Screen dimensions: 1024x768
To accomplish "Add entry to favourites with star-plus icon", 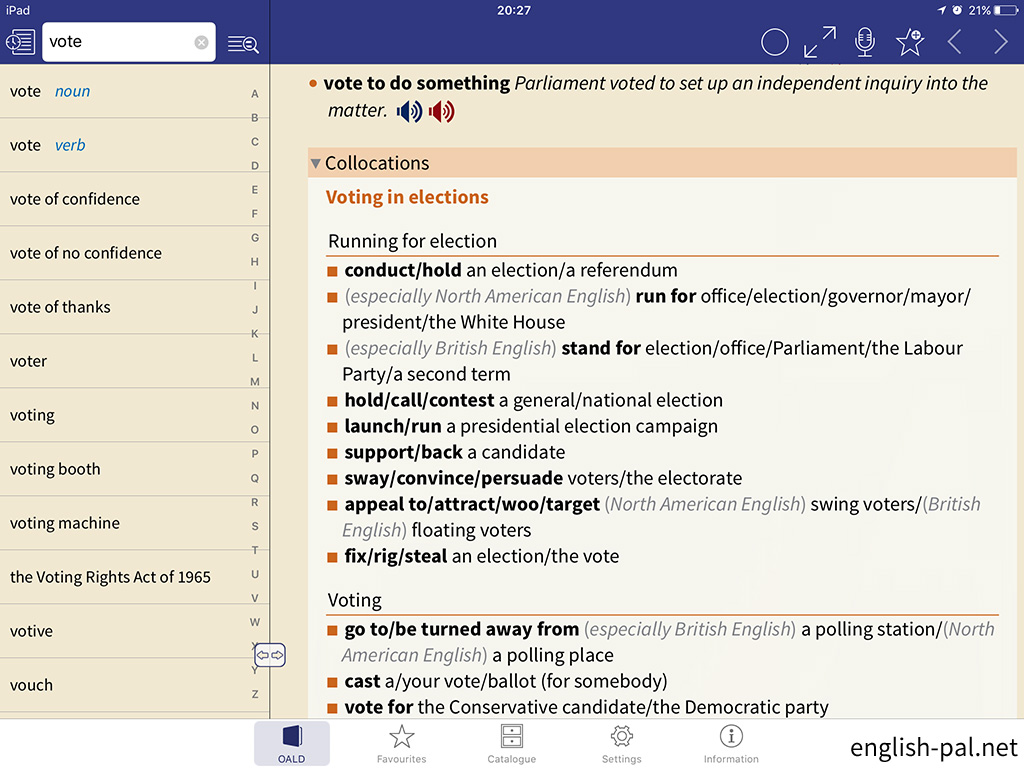I will (909, 42).
